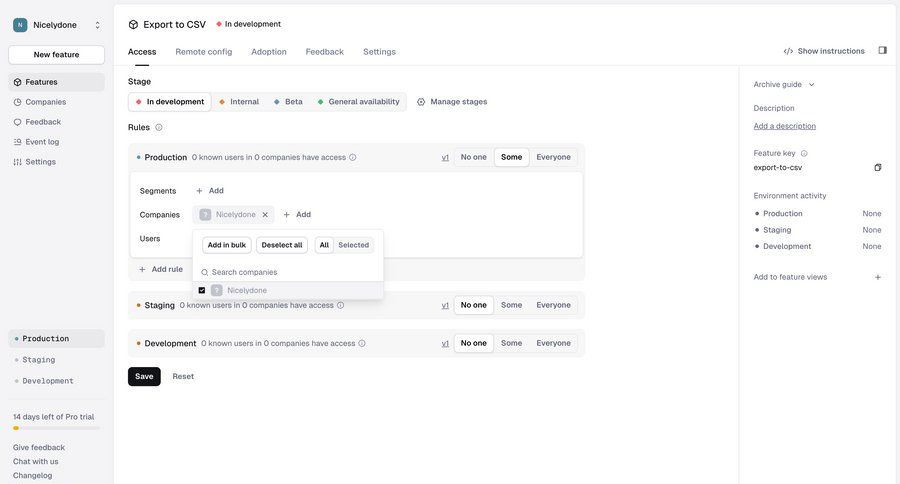
Task: Uncheck the Nicelydone company checkbox
Action: coord(202,290)
